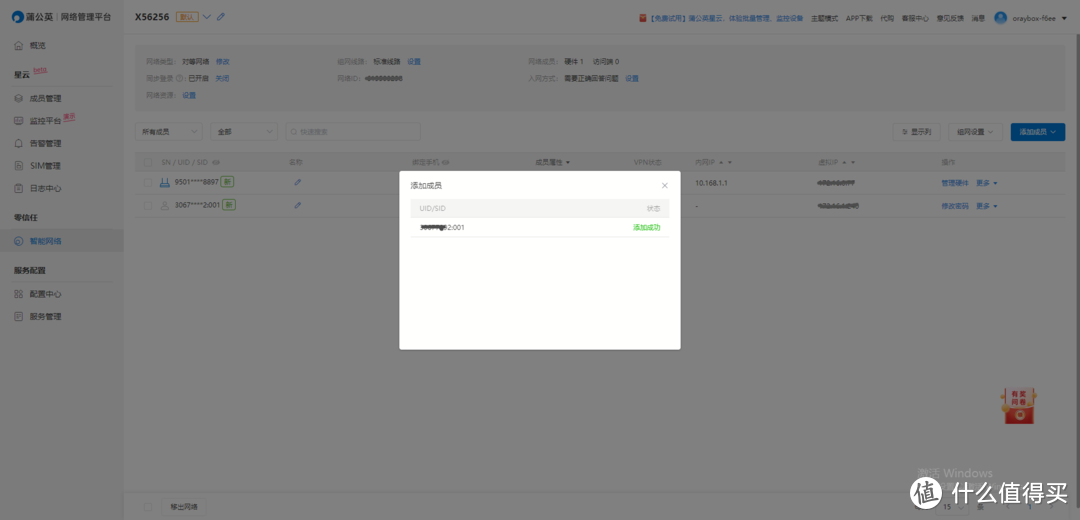Sort 内网IP column descending
Screen dimensions: 1080x520
729,163
